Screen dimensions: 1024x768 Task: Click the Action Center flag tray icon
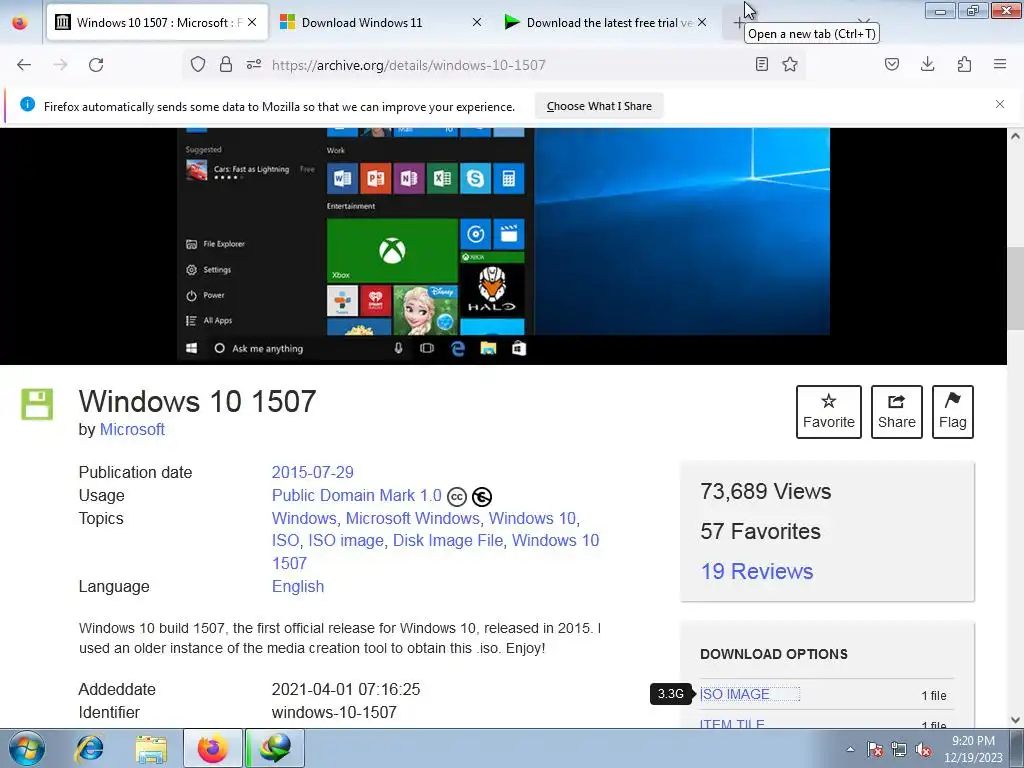[875, 749]
